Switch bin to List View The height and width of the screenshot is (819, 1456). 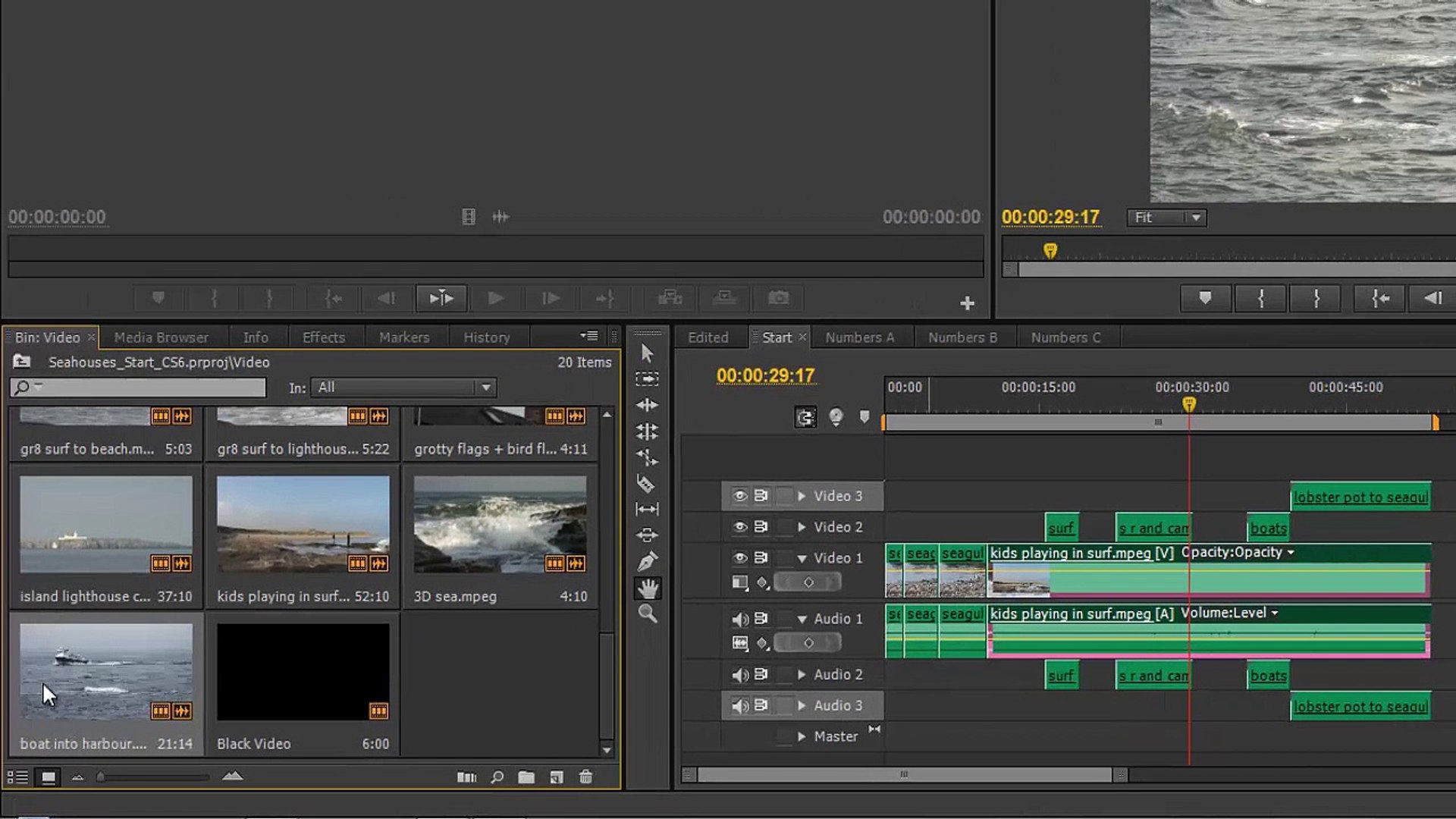point(17,777)
